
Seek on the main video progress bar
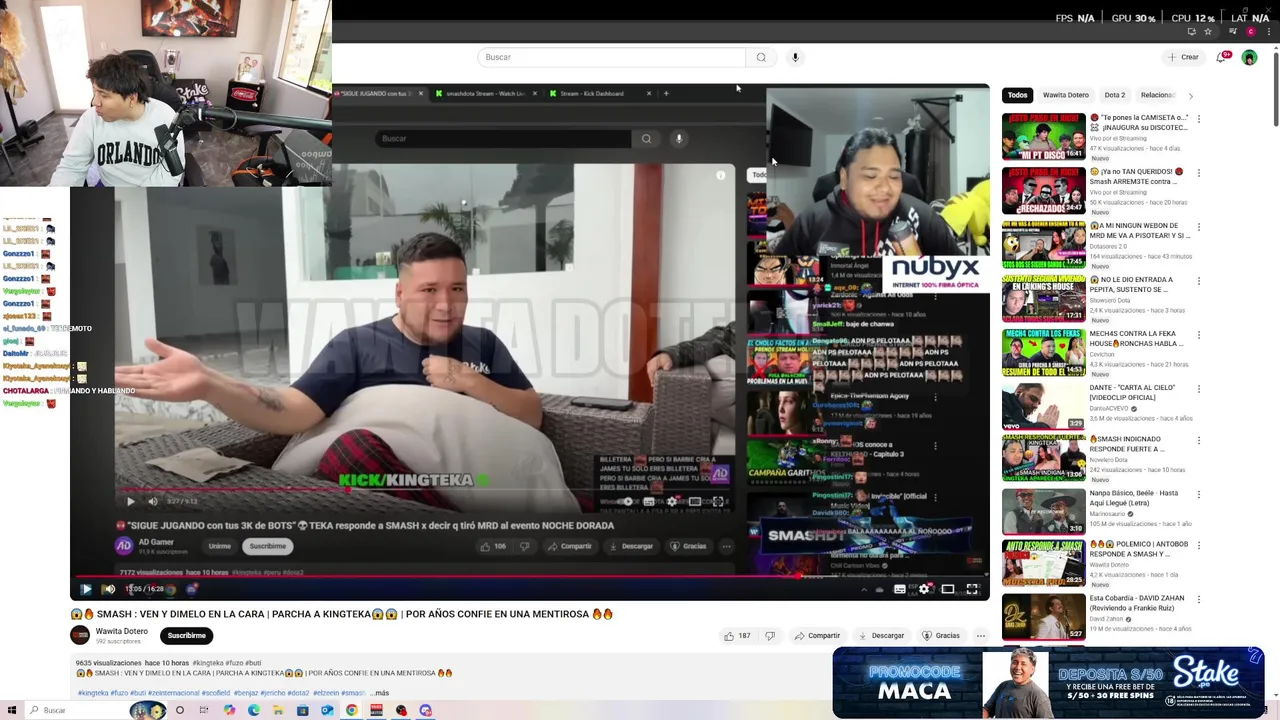click(530, 576)
